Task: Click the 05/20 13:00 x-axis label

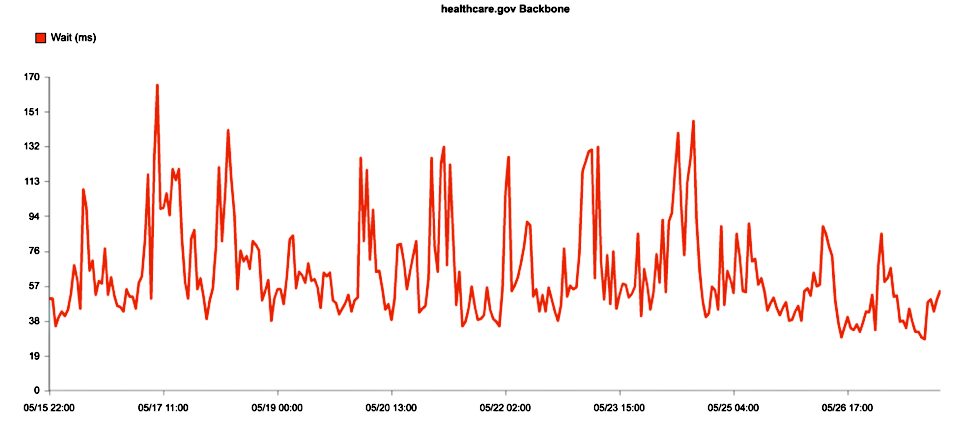Action: tap(391, 406)
